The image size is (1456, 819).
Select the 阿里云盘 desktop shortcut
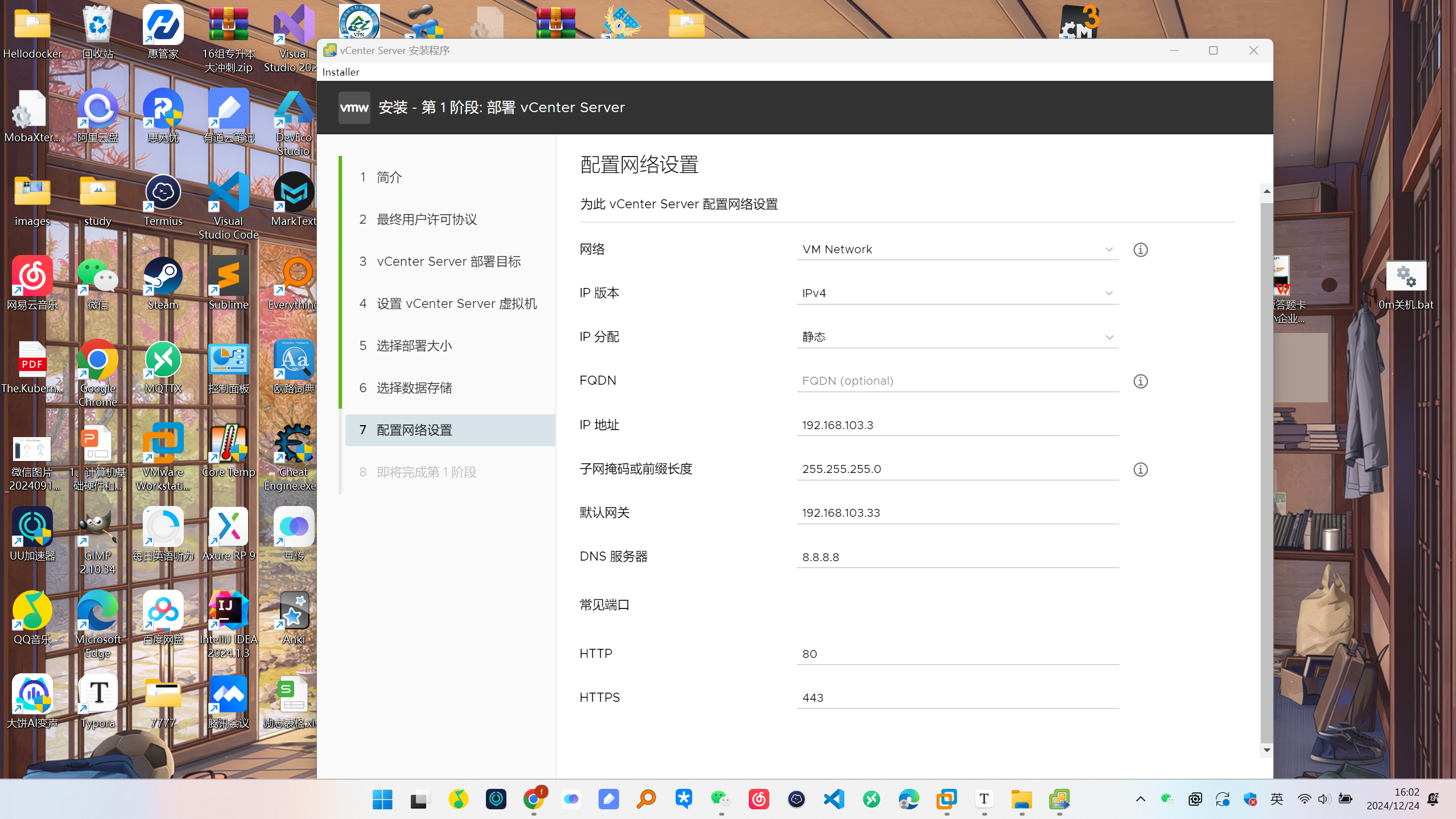pos(98,116)
